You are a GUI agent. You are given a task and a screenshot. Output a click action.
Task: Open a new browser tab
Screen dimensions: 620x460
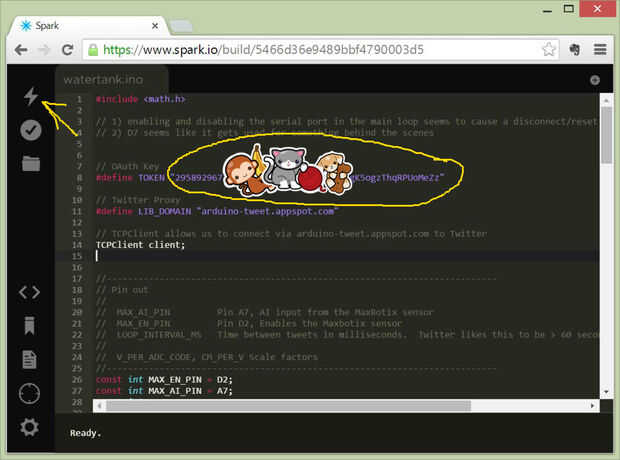[181, 27]
